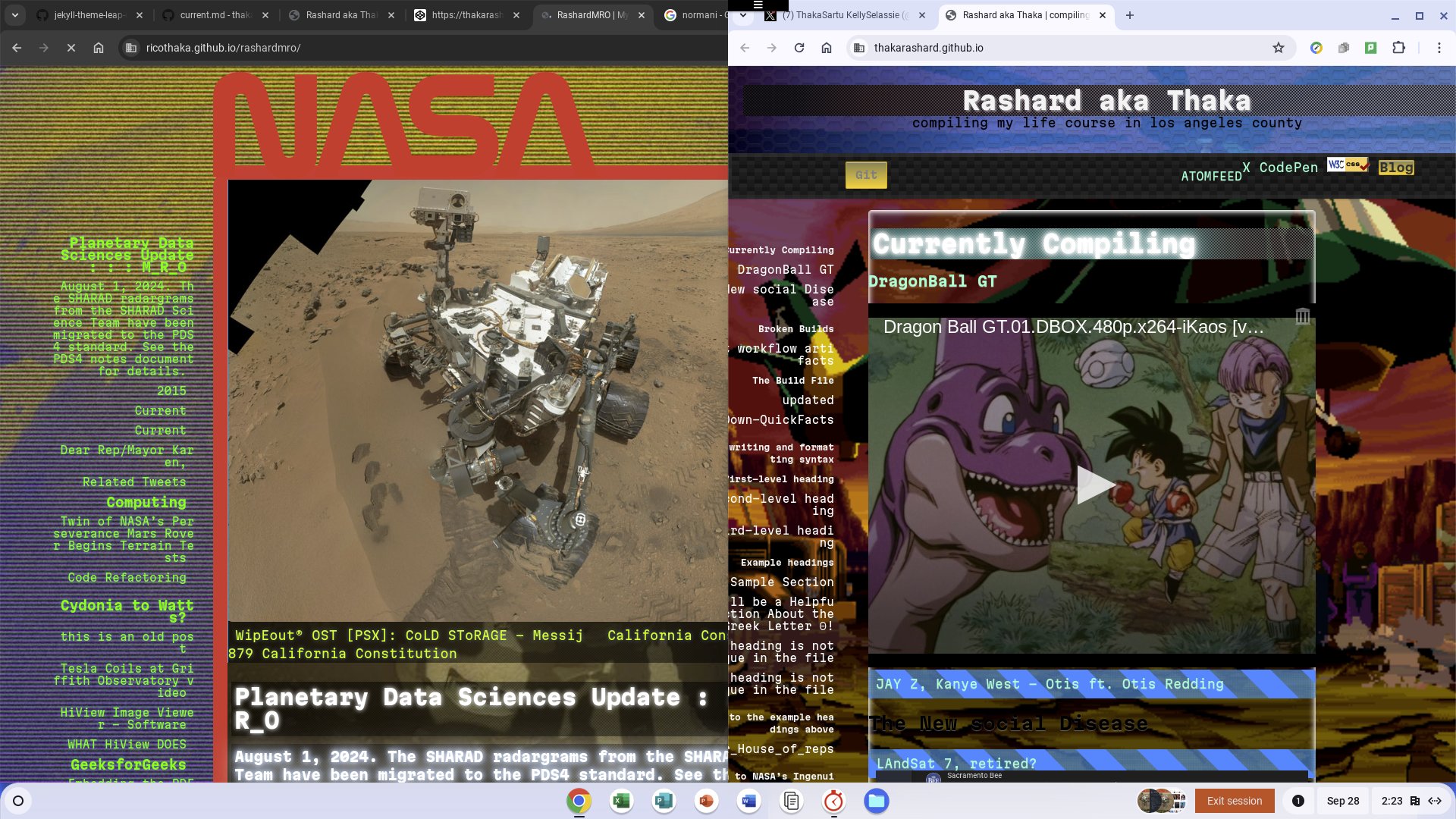Switch to normani Google search tab
The height and width of the screenshot is (819, 1456).
point(695,14)
